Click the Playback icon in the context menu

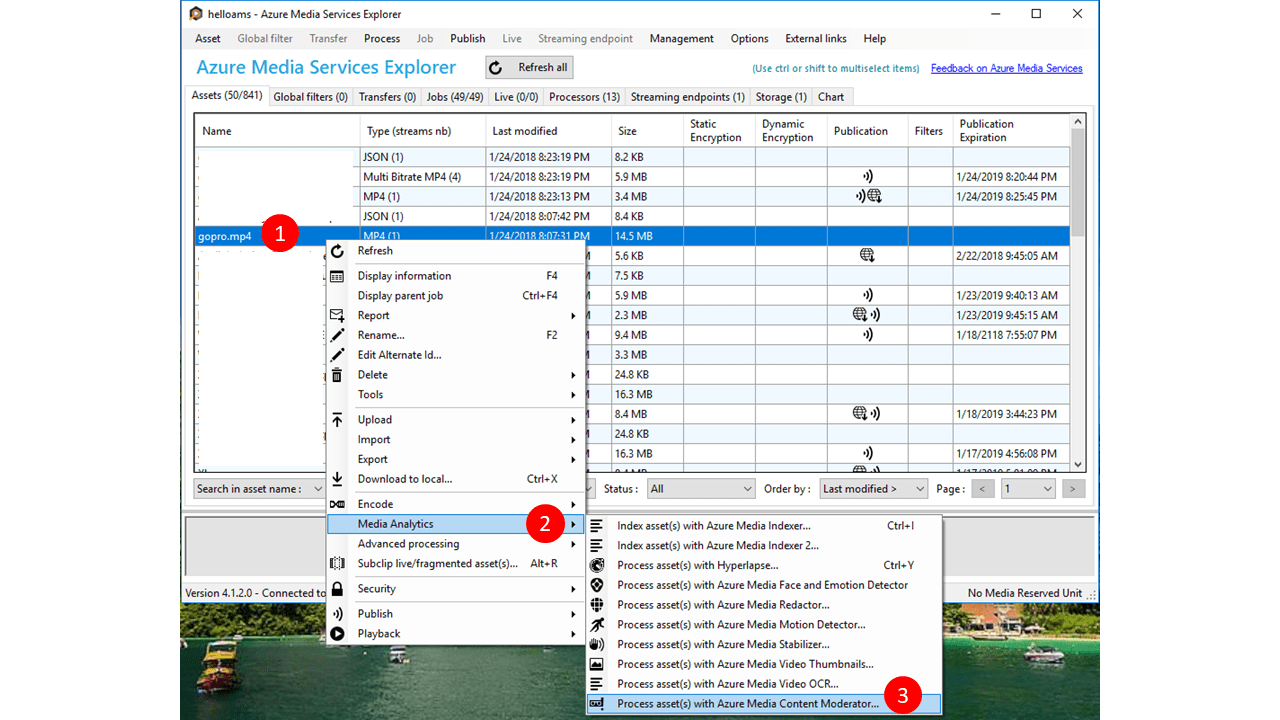pos(338,633)
